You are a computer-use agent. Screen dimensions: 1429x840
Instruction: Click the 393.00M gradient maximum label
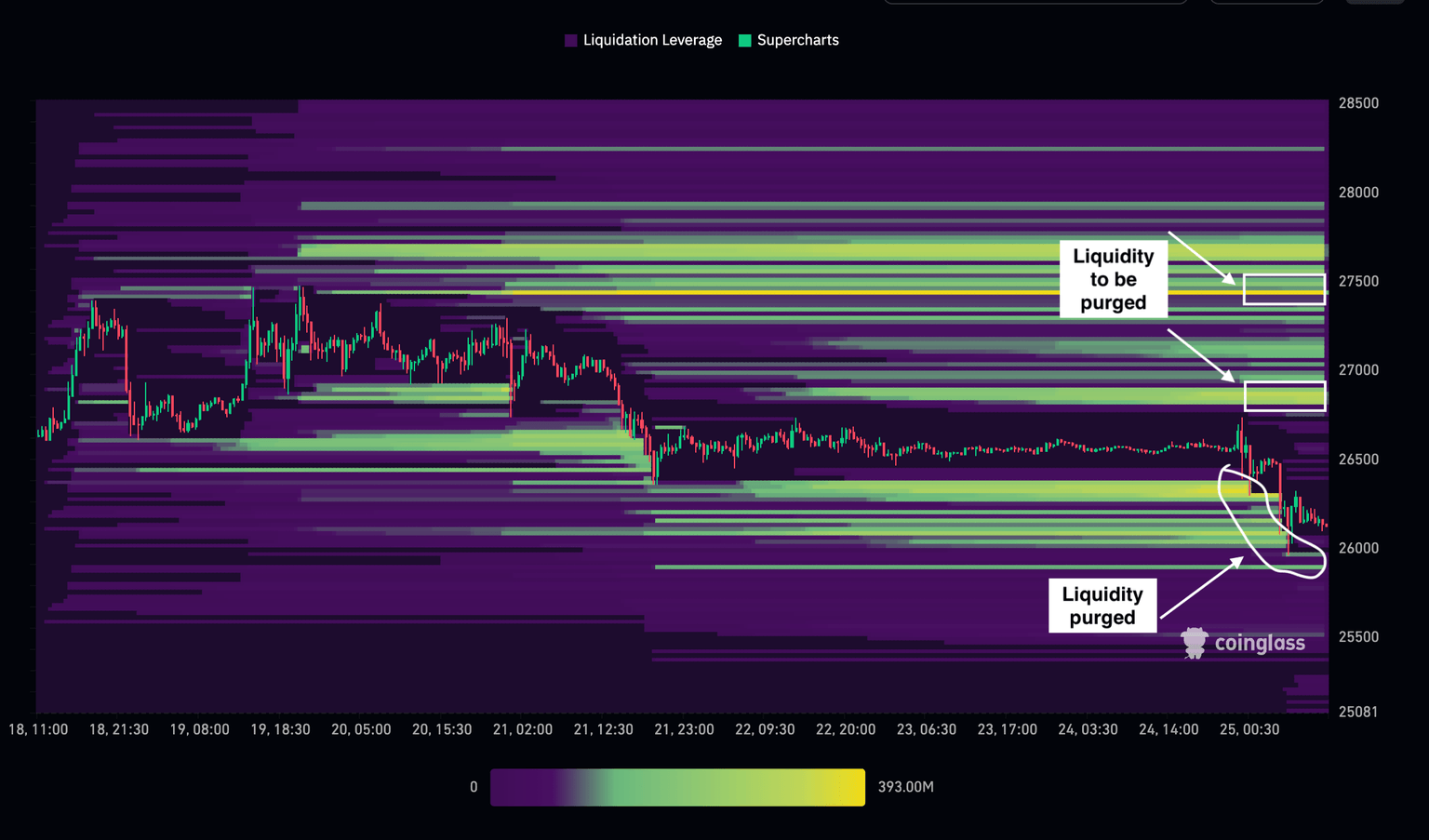(x=905, y=786)
